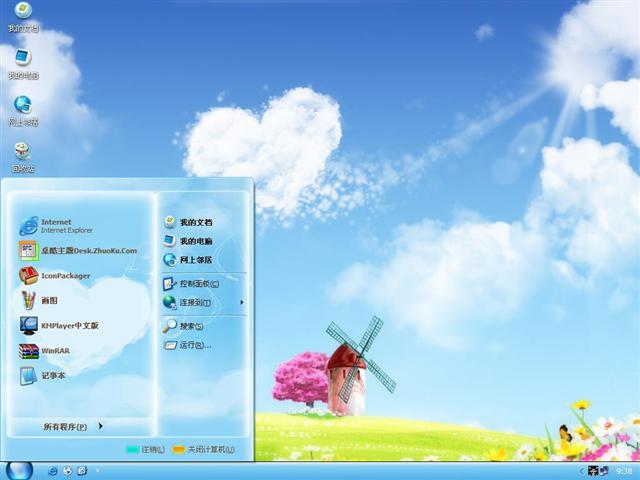Click 连接到(T) Start menu entry

tap(187, 302)
